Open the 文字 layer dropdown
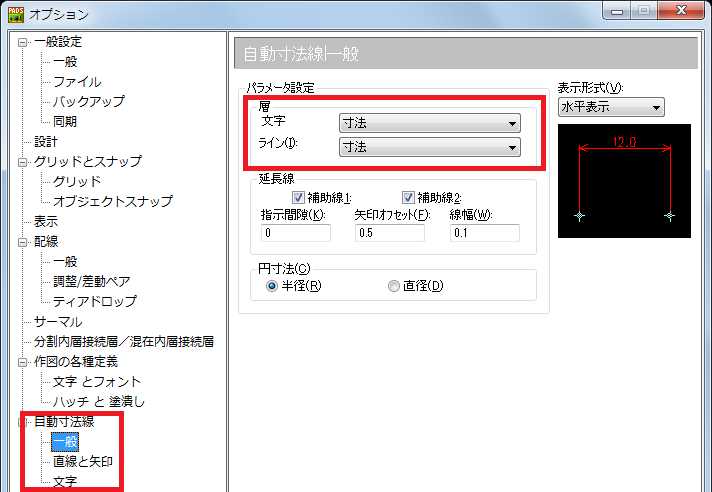712x492 pixels. coord(430,123)
